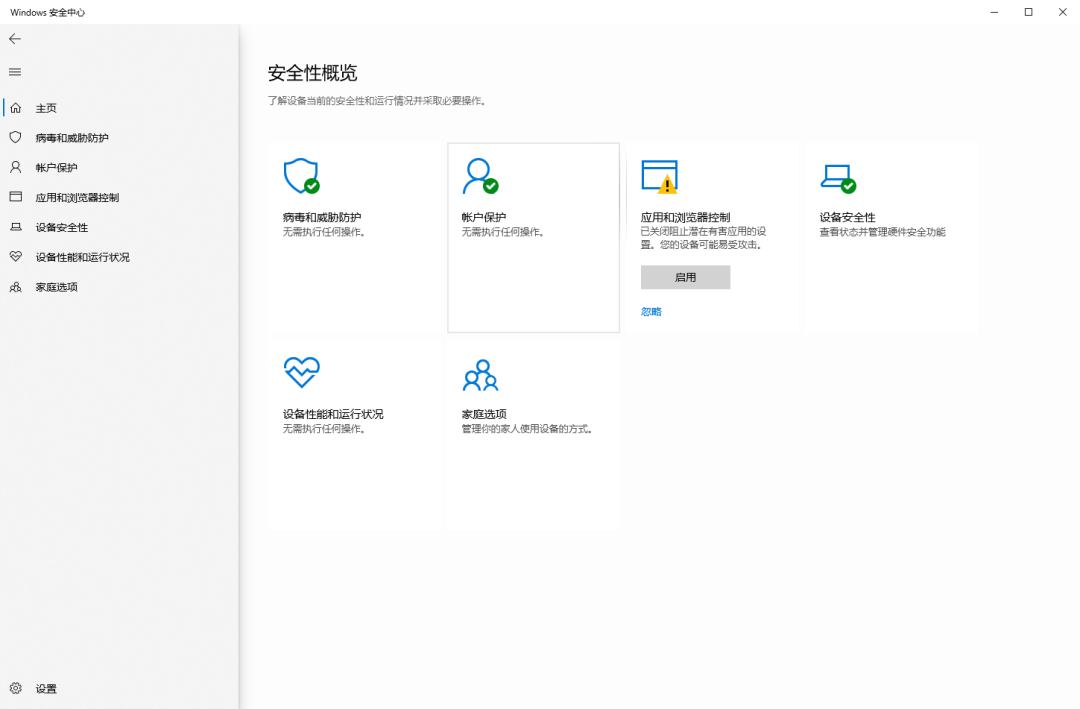Click the Windows 安全中心 window title

pyautogui.click(x=48, y=12)
